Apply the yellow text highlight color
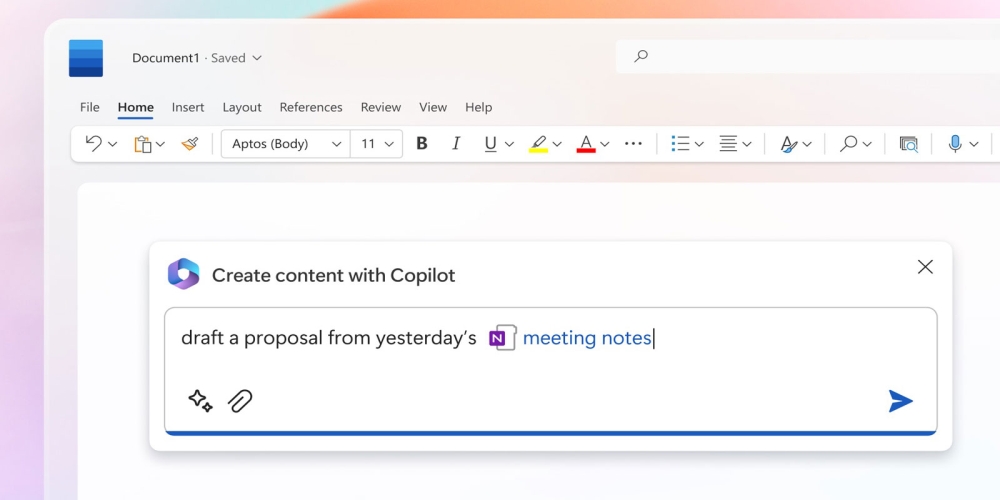1000x500 pixels. point(538,144)
